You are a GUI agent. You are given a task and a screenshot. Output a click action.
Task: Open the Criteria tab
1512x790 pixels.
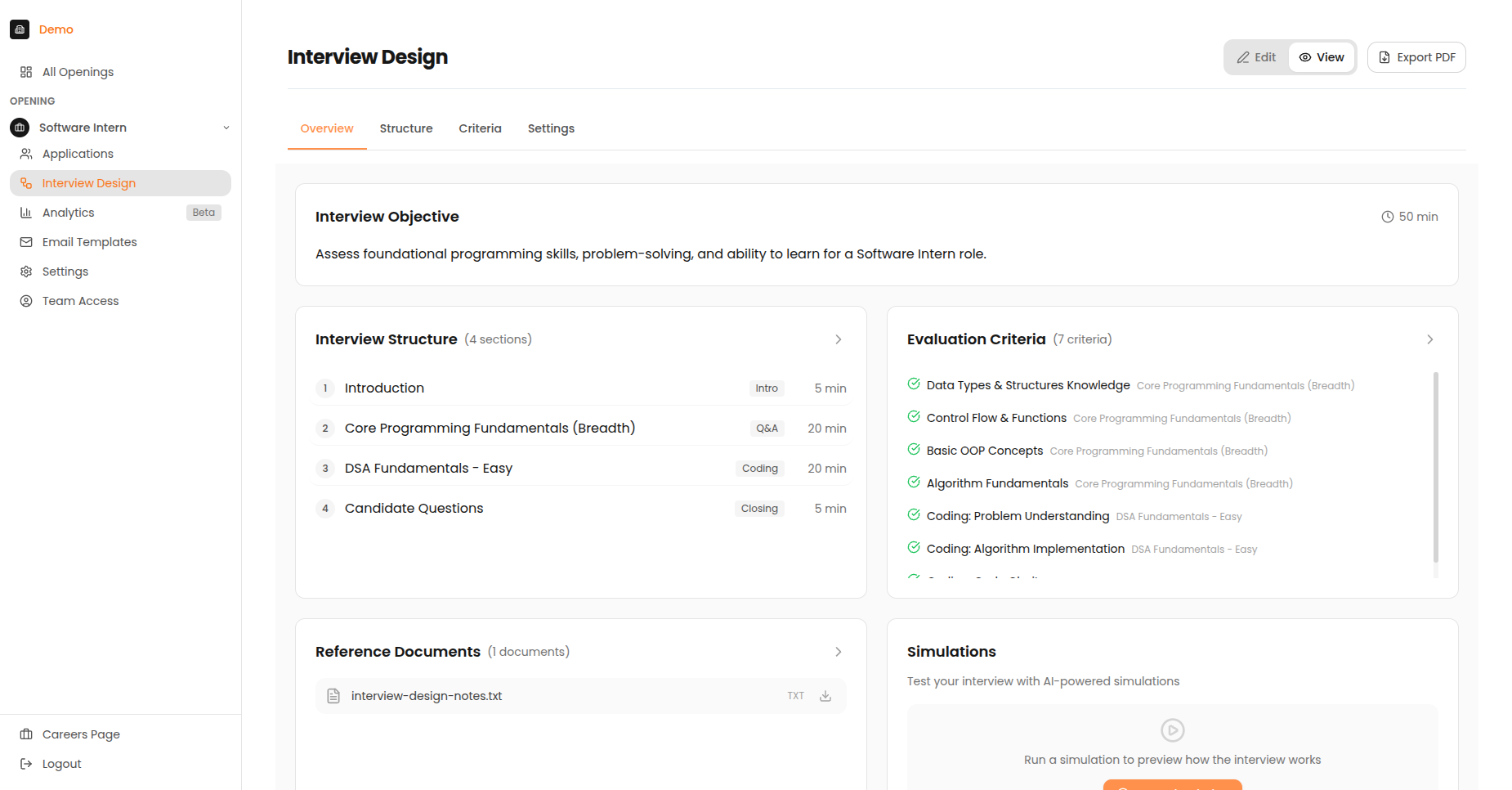tap(480, 128)
